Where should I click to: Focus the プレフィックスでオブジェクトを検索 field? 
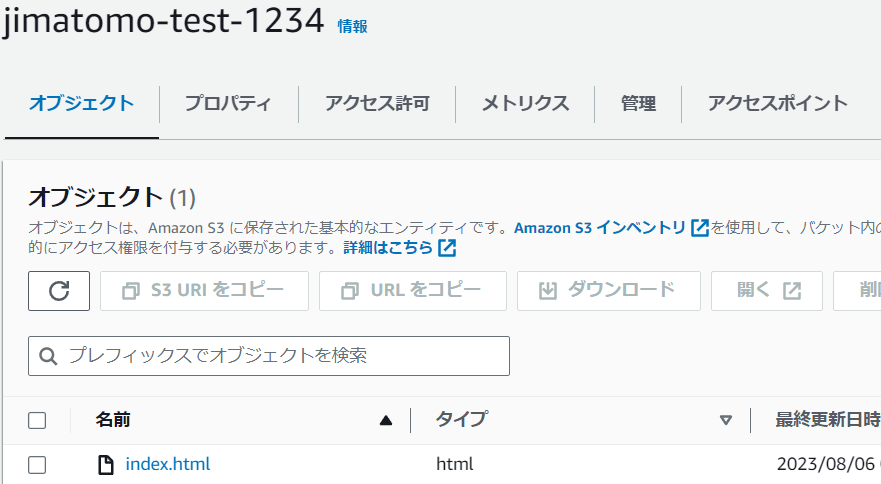click(x=269, y=356)
